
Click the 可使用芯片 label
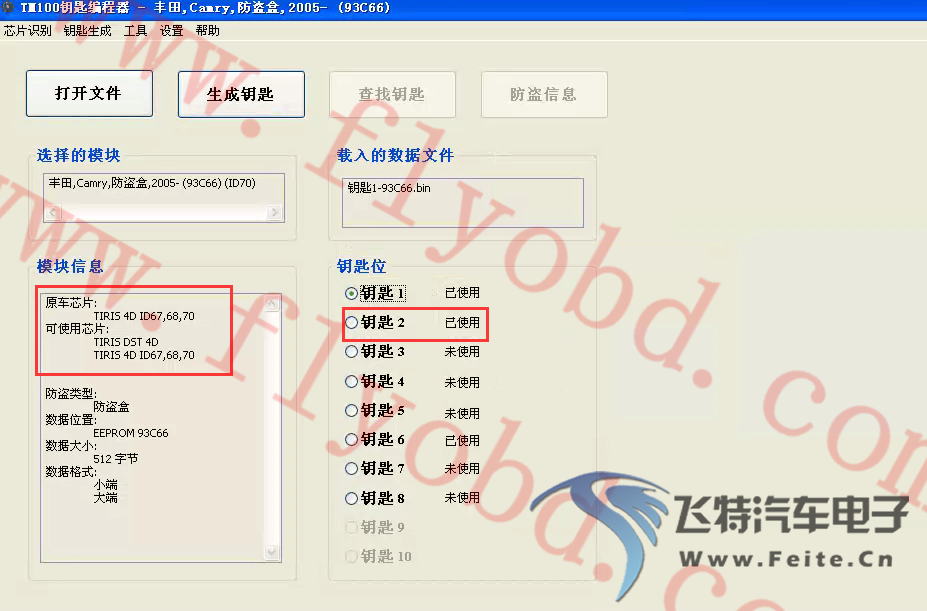coord(77,329)
